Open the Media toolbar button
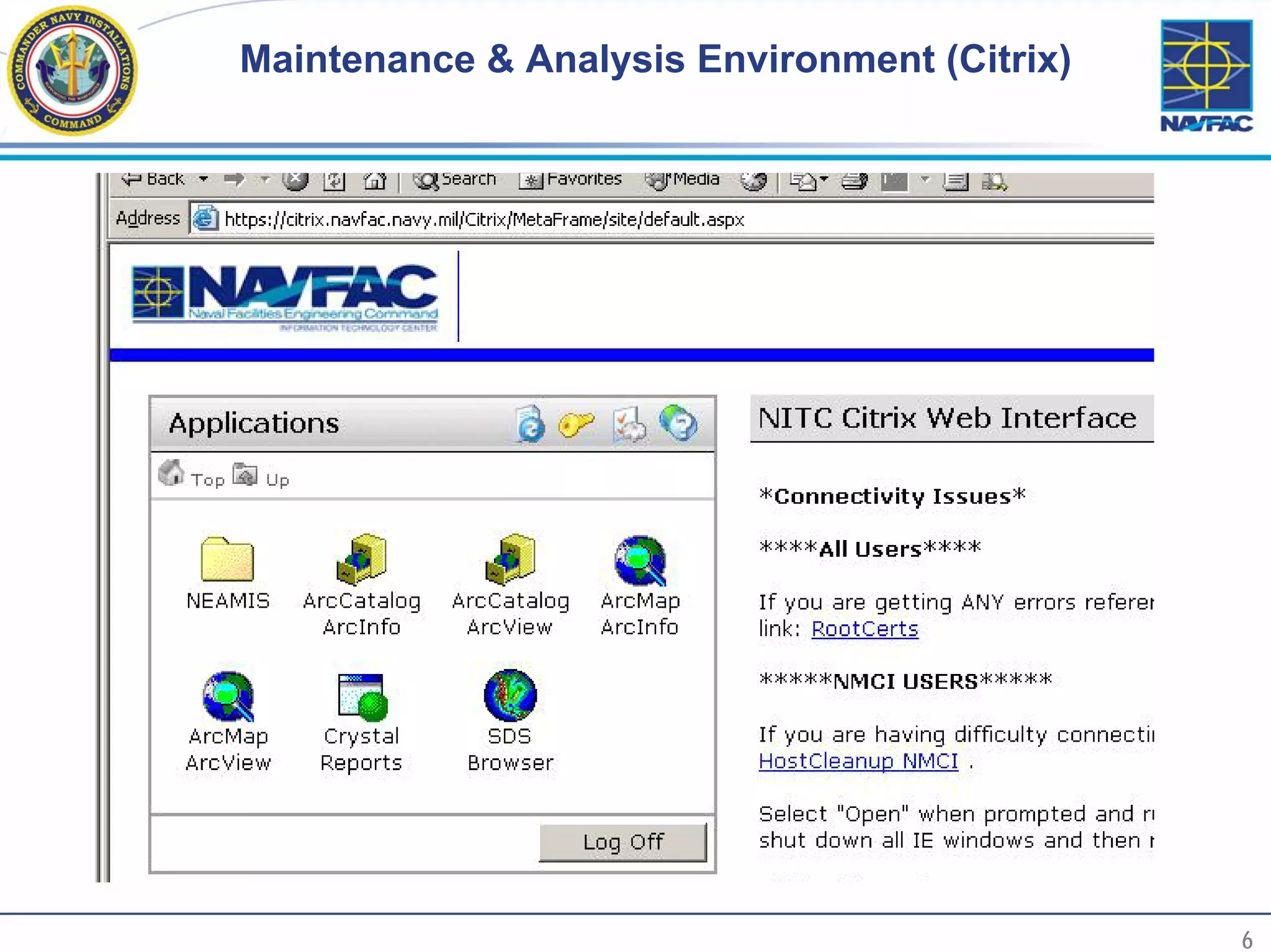The height and width of the screenshot is (952, 1271). [682, 180]
